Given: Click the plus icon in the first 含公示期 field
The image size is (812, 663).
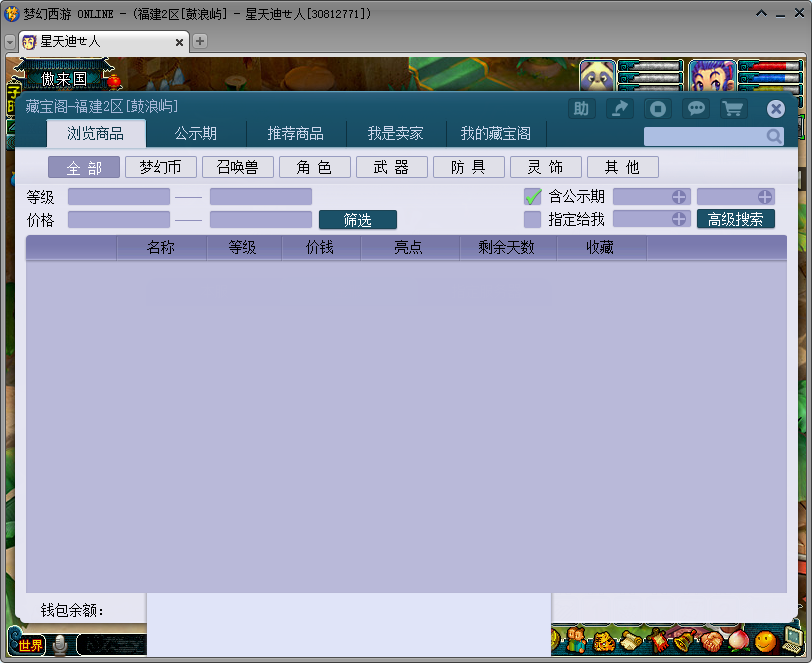Looking at the screenshot, I should 678,197.
